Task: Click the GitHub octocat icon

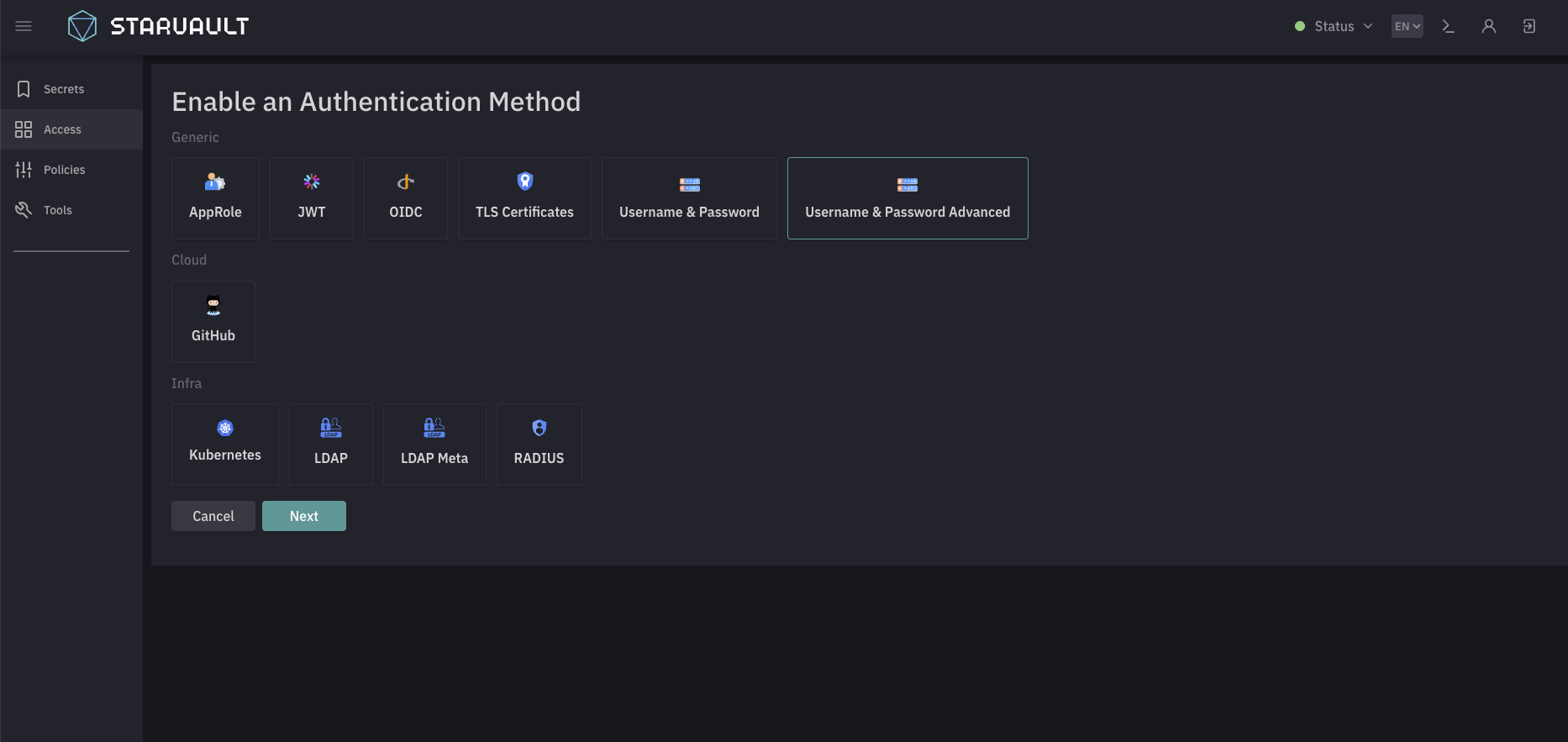Action: click(213, 305)
